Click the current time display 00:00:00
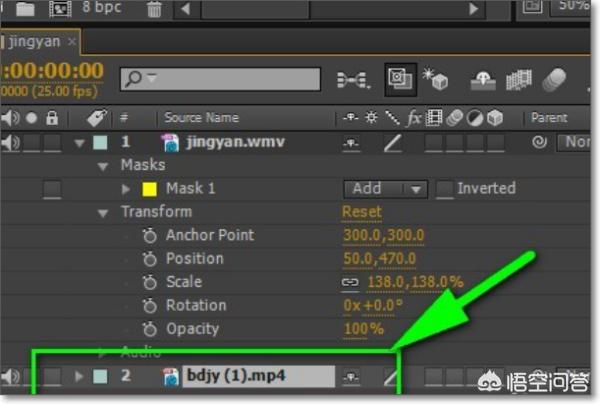Viewport: 600px width, 404px height. point(52,71)
